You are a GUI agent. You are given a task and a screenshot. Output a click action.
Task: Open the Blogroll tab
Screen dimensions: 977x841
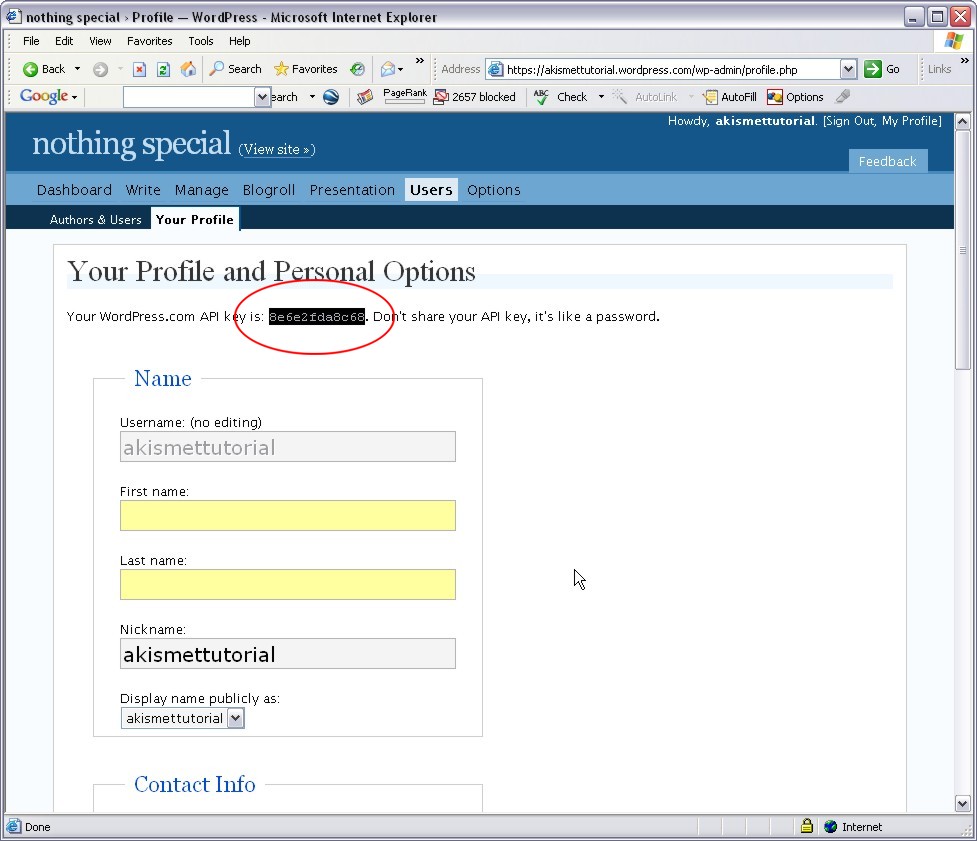[269, 190]
